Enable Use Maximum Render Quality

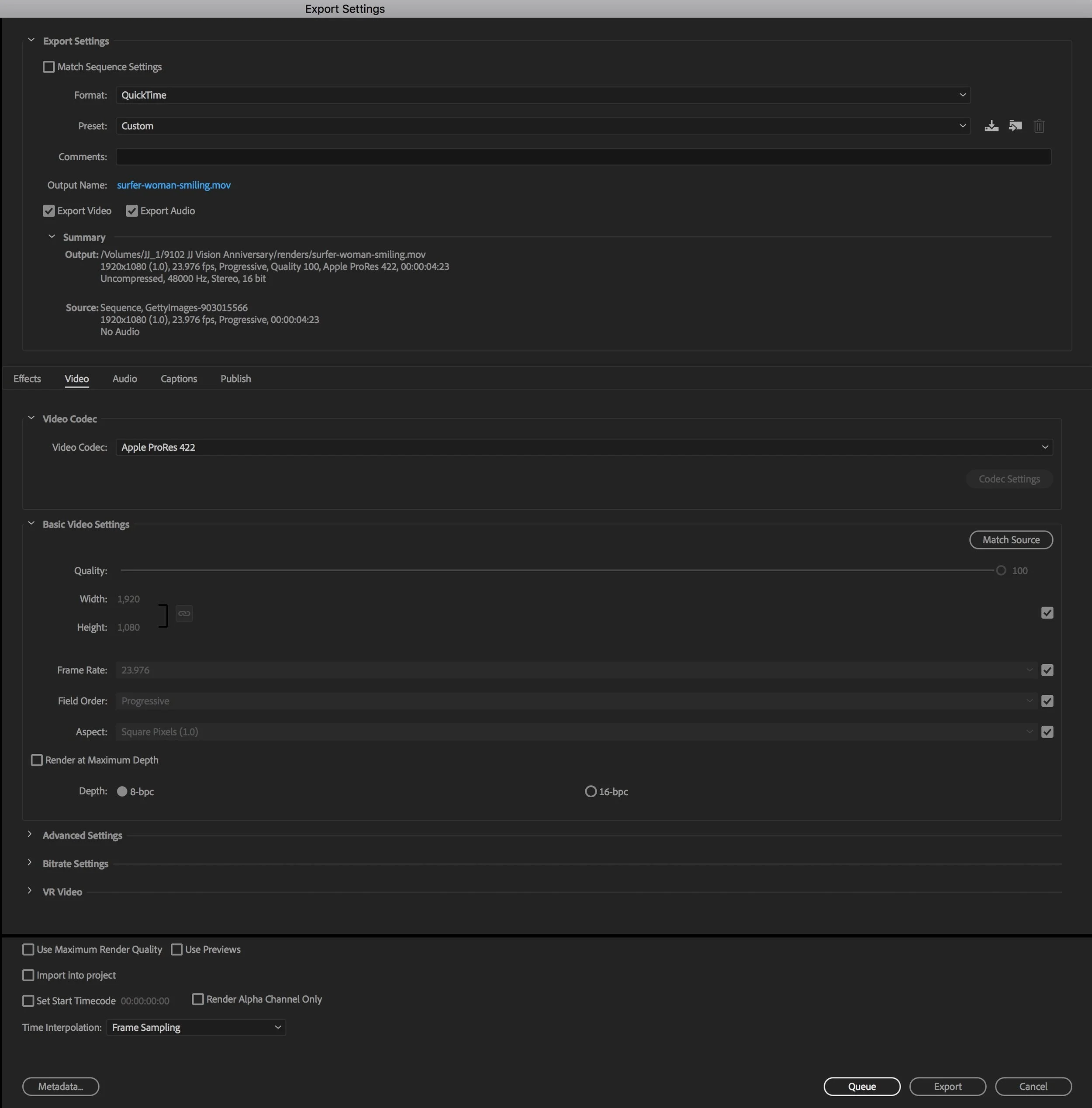coord(28,949)
